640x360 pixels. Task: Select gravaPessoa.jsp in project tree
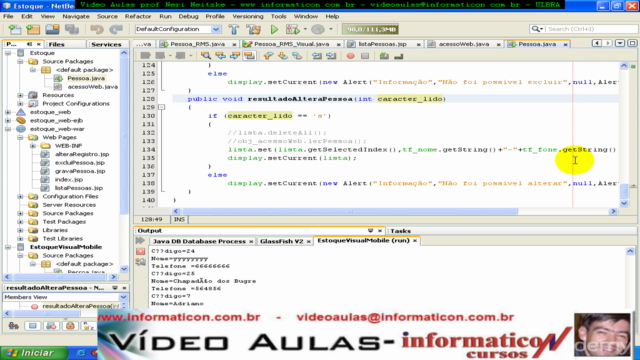pos(80,171)
